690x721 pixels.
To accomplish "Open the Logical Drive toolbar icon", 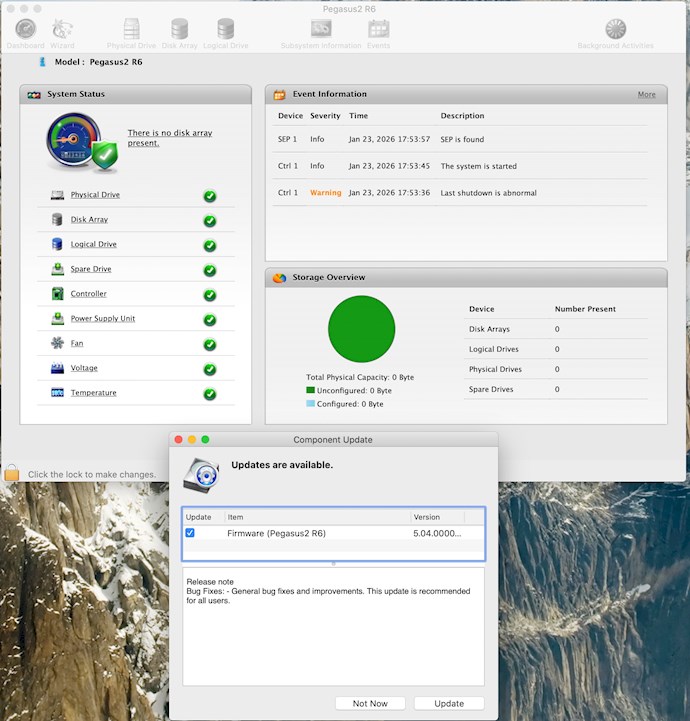I will coord(226,31).
